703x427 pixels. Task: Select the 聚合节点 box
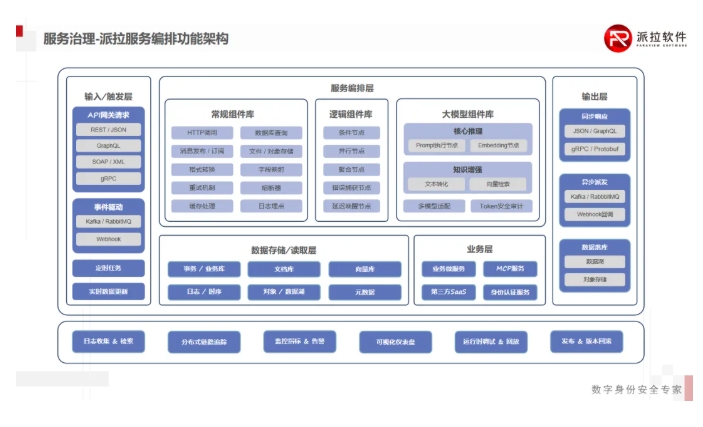pyautogui.click(x=352, y=170)
